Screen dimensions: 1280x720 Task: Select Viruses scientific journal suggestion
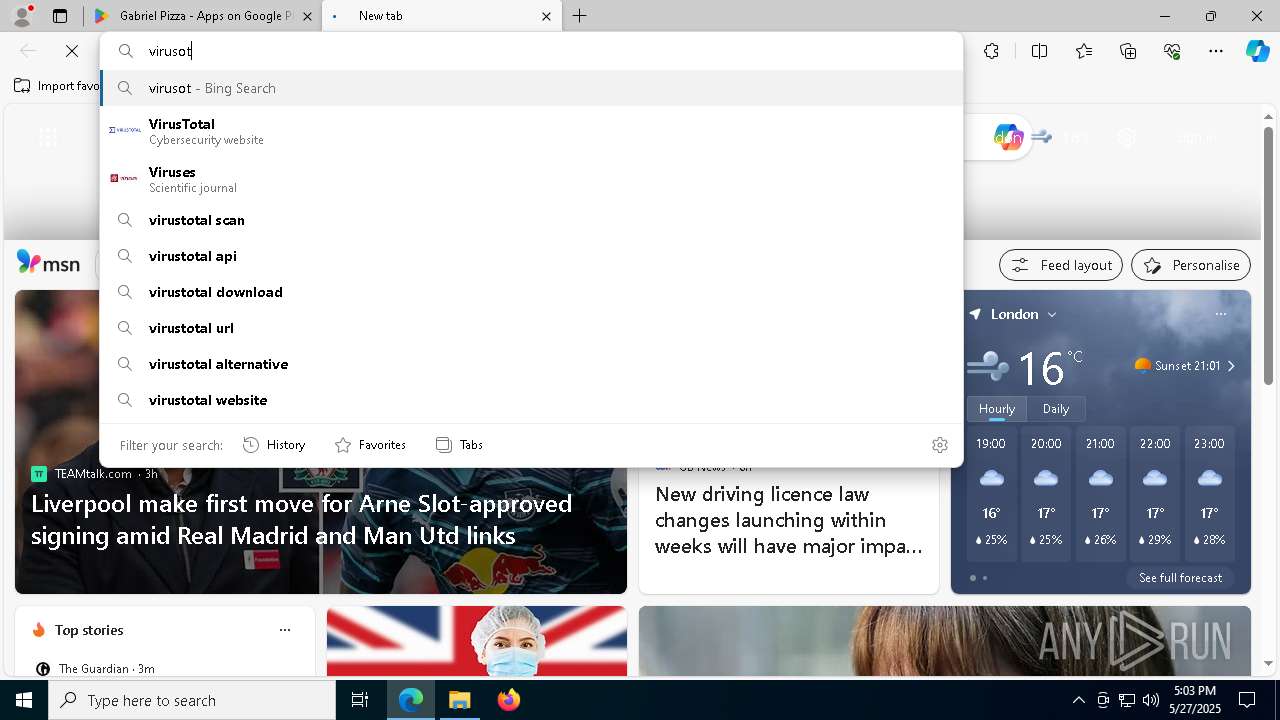531,179
